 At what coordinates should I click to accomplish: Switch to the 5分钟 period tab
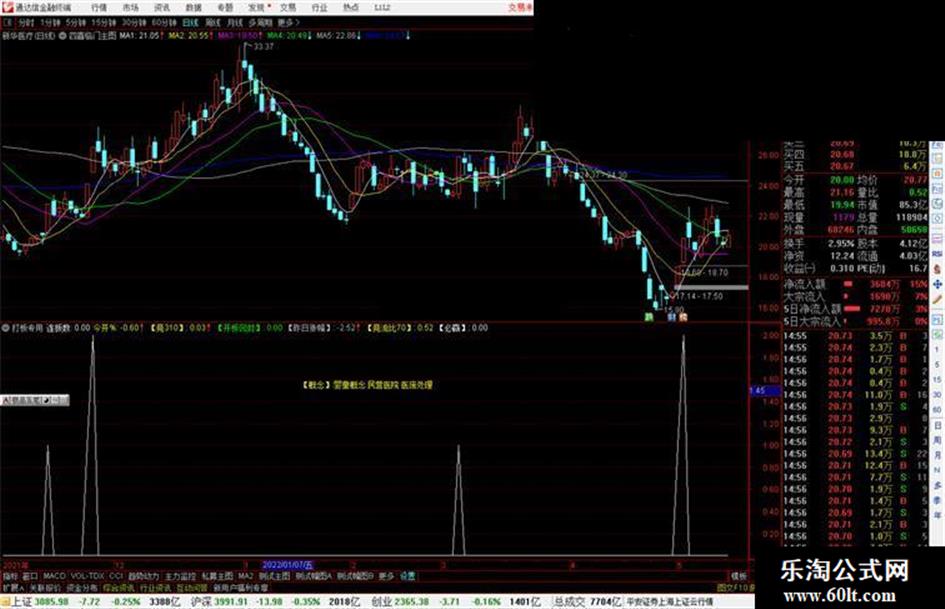(x=76, y=23)
